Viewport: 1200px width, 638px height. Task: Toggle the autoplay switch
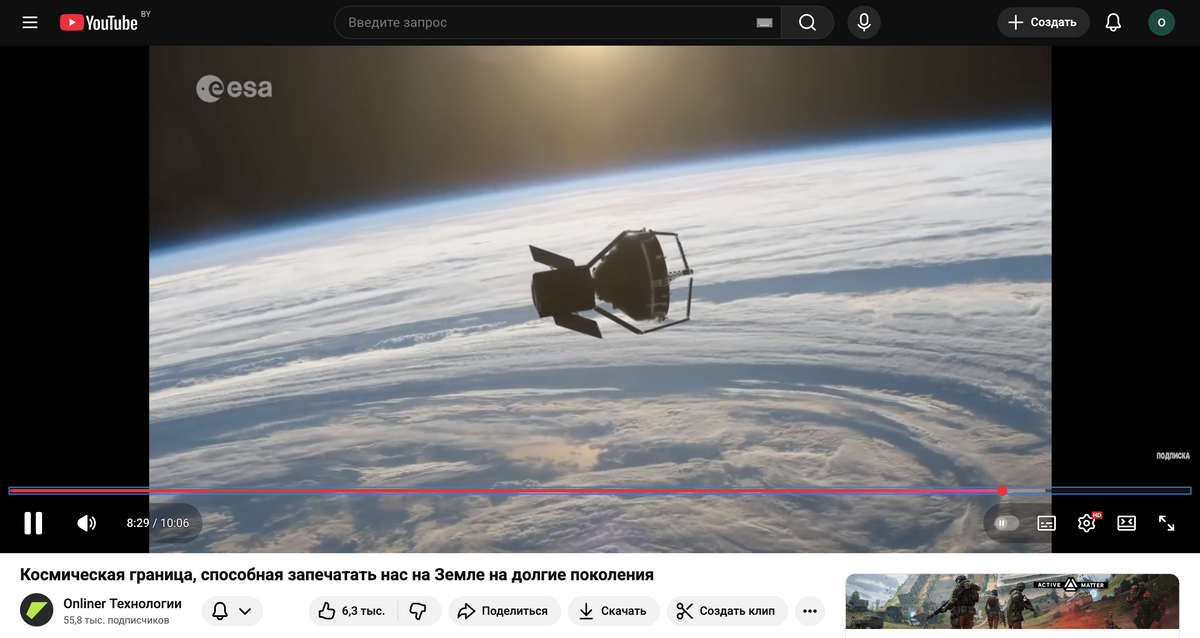[1004, 523]
